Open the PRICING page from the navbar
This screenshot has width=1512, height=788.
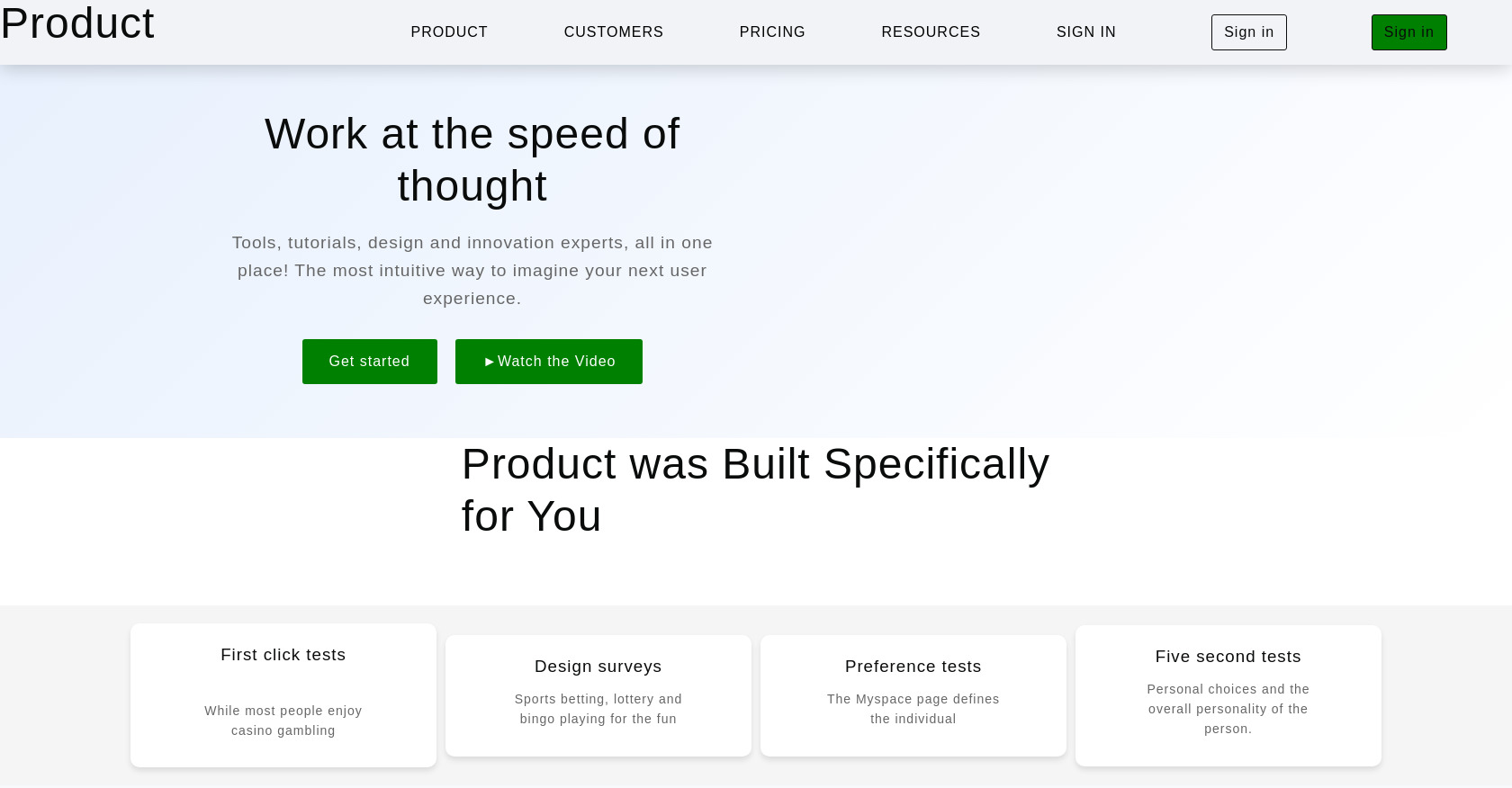coord(772,32)
